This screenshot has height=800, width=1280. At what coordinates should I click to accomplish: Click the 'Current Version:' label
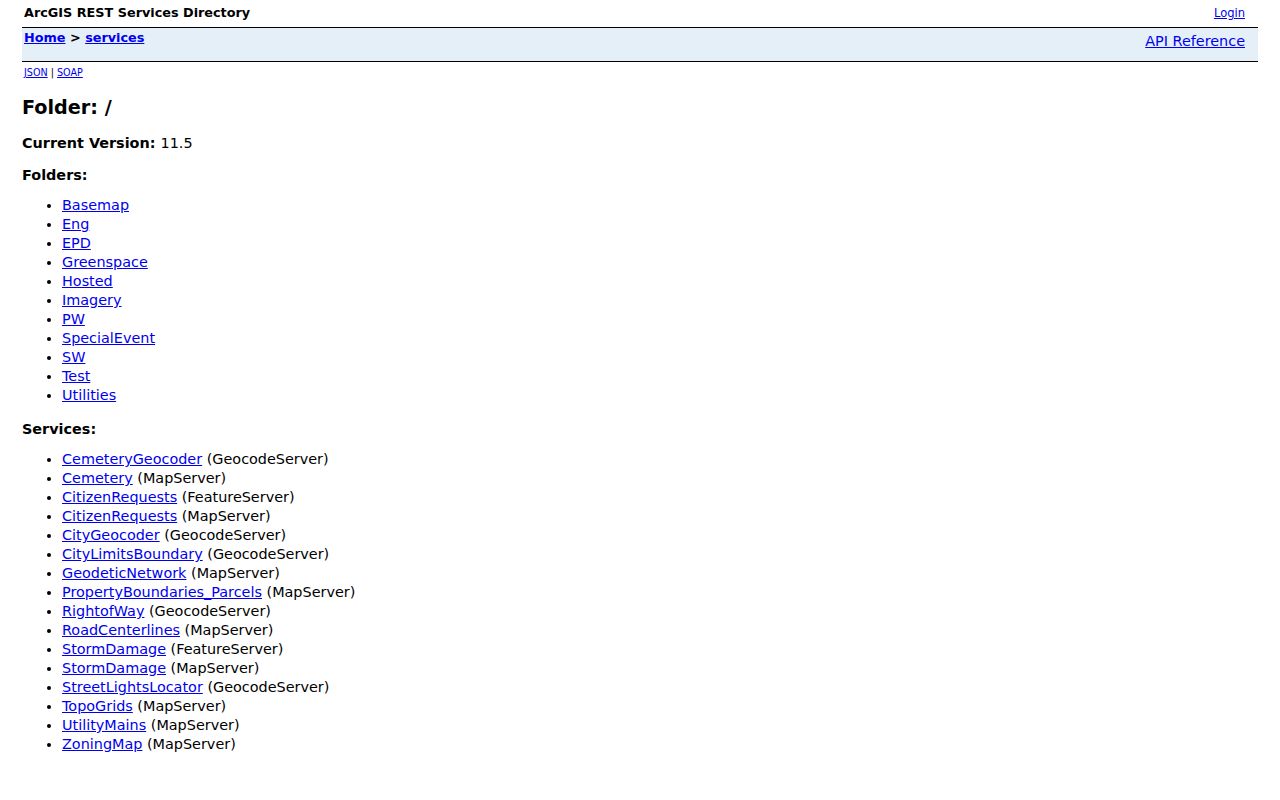[x=89, y=143]
